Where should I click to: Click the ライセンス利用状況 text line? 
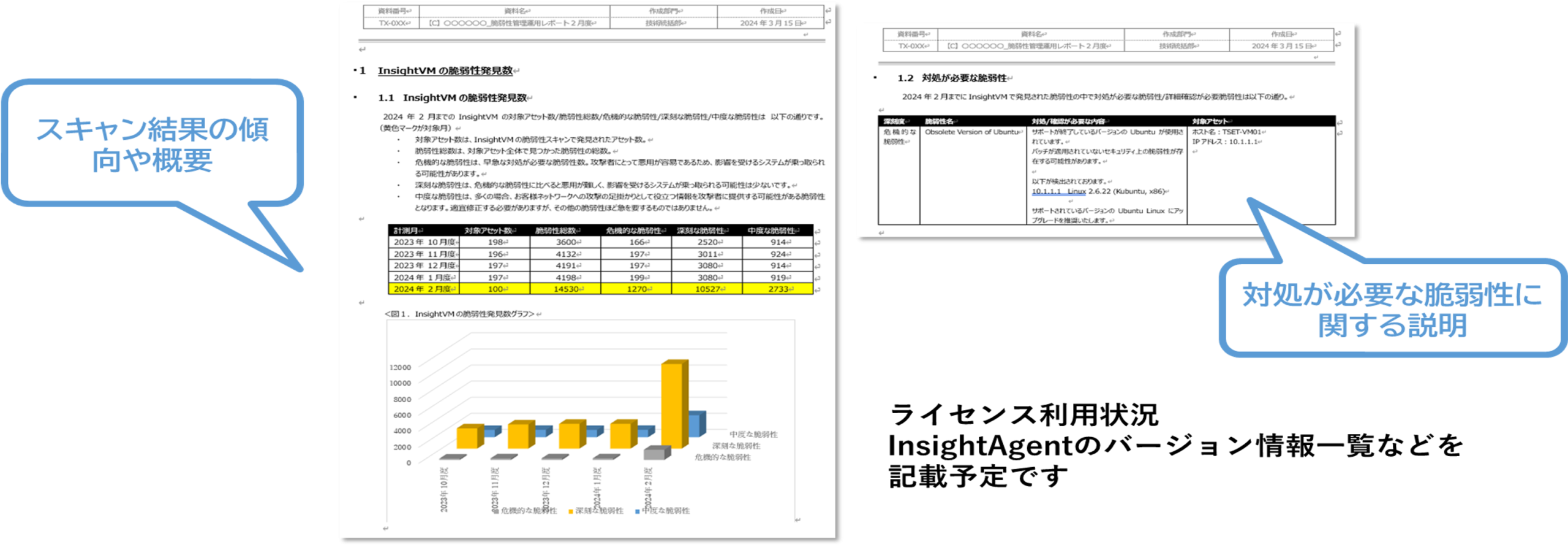1023,415
